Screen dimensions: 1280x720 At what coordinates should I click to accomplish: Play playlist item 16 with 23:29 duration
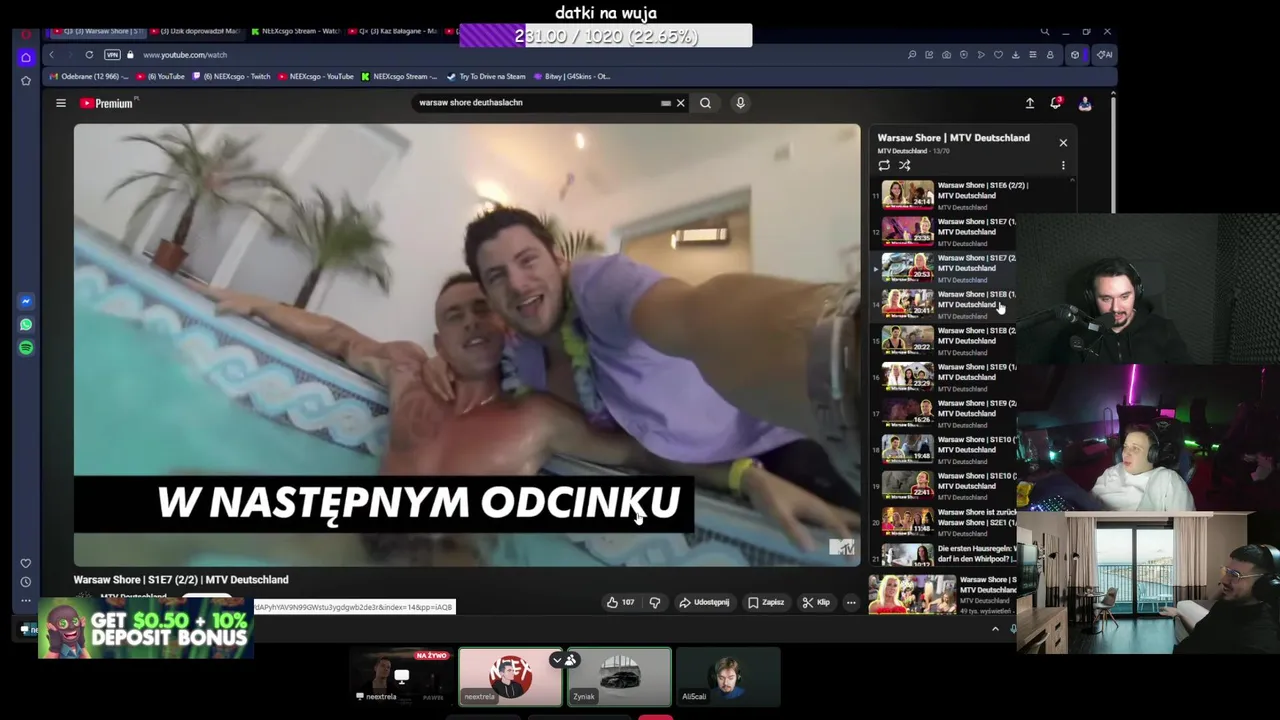[945, 377]
